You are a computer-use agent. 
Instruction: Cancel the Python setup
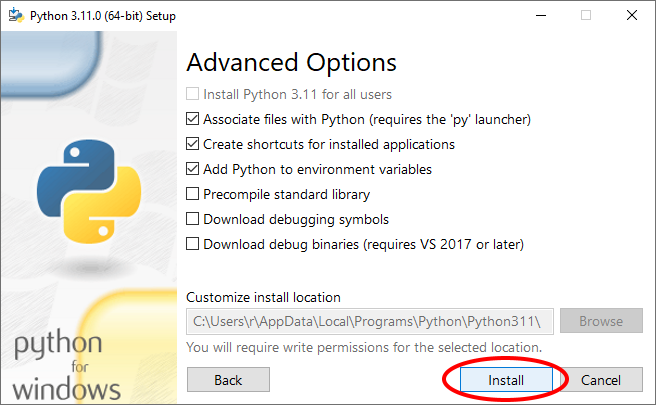pos(601,380)
